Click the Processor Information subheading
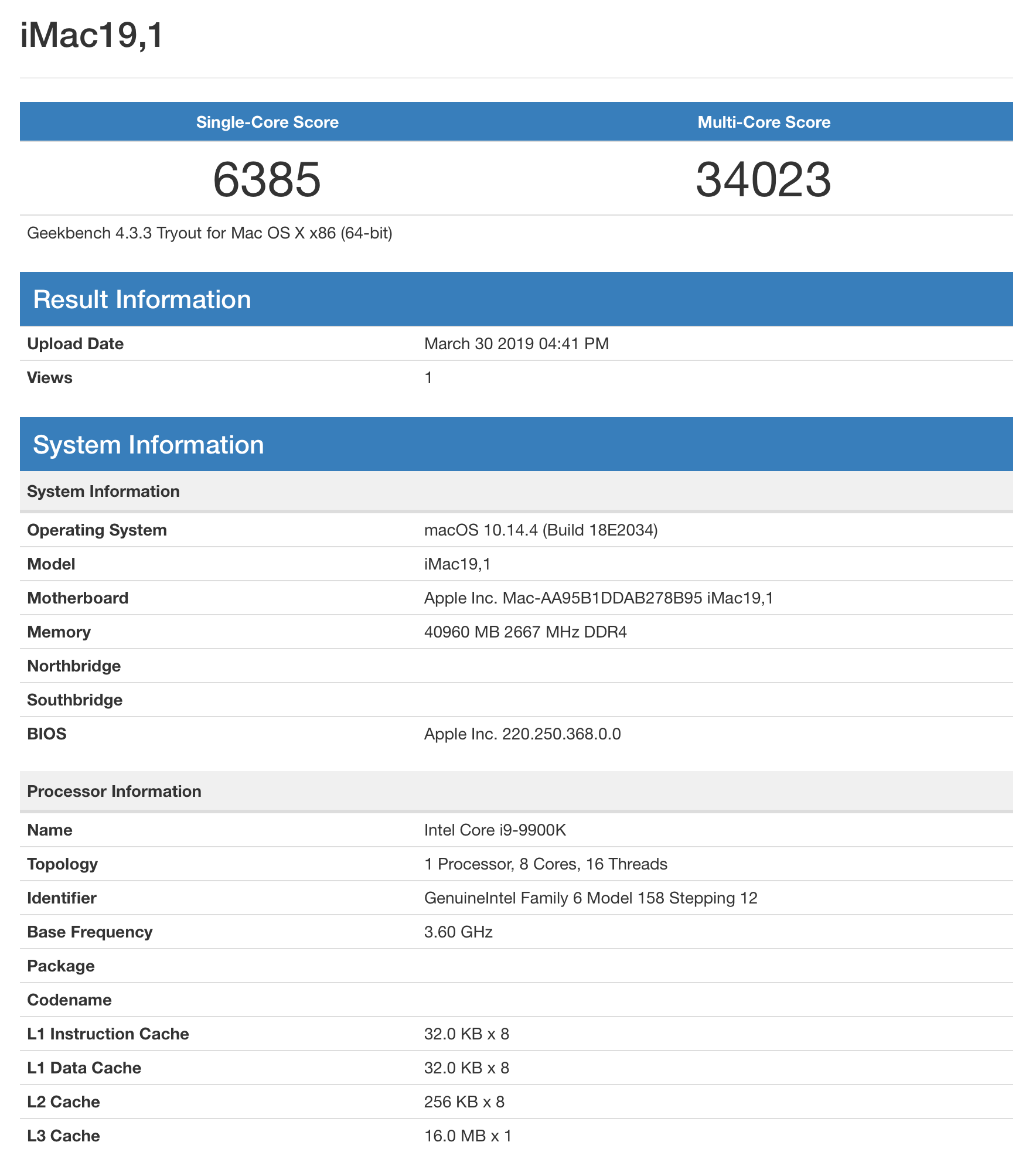The image size is (1036, 1166). coord(516,791)
